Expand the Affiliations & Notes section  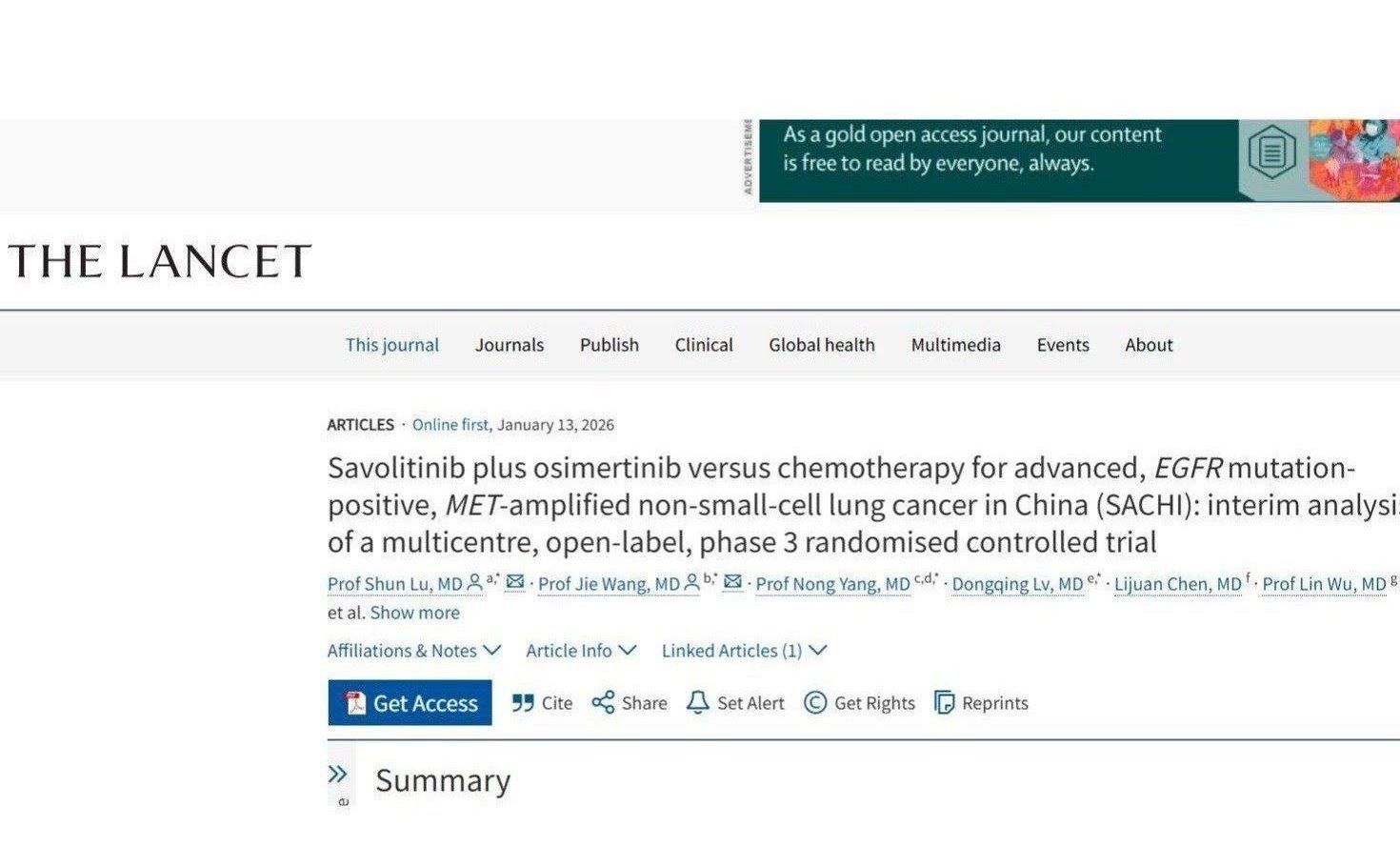[413, 651]
